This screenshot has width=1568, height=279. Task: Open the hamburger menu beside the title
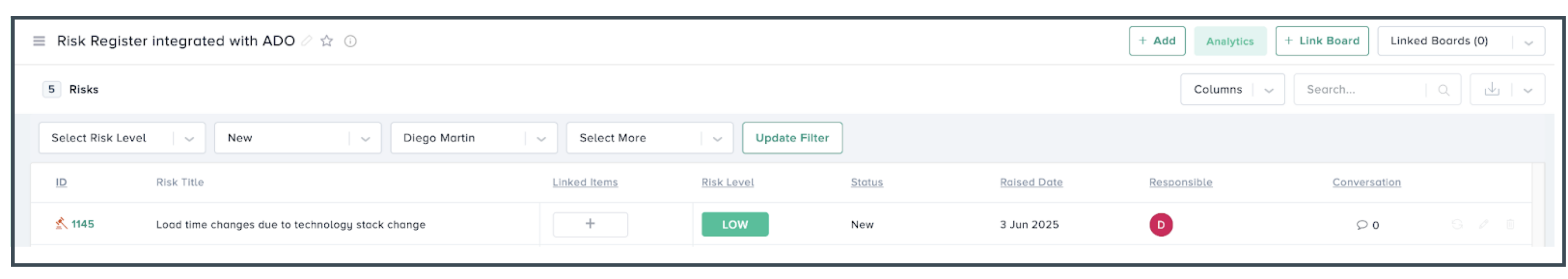point(39,41)
